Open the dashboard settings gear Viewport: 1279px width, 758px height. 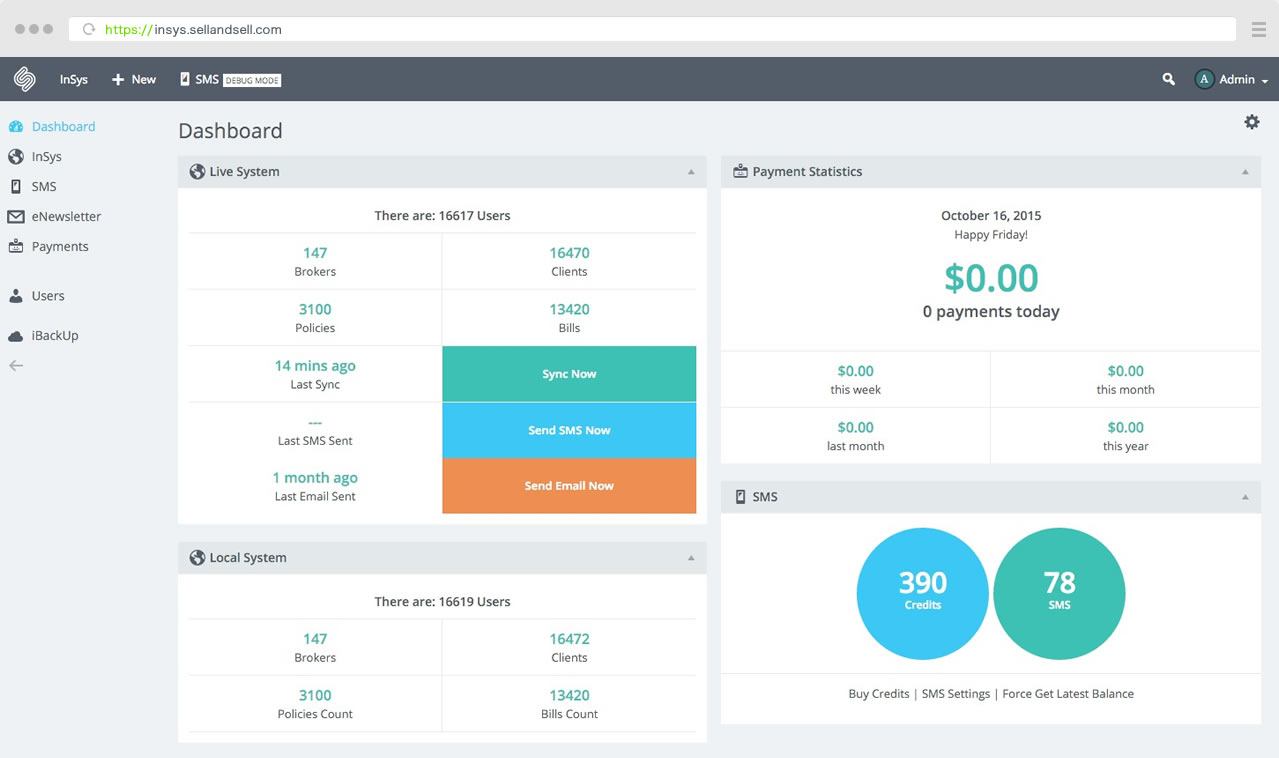tap(1252, 121)
